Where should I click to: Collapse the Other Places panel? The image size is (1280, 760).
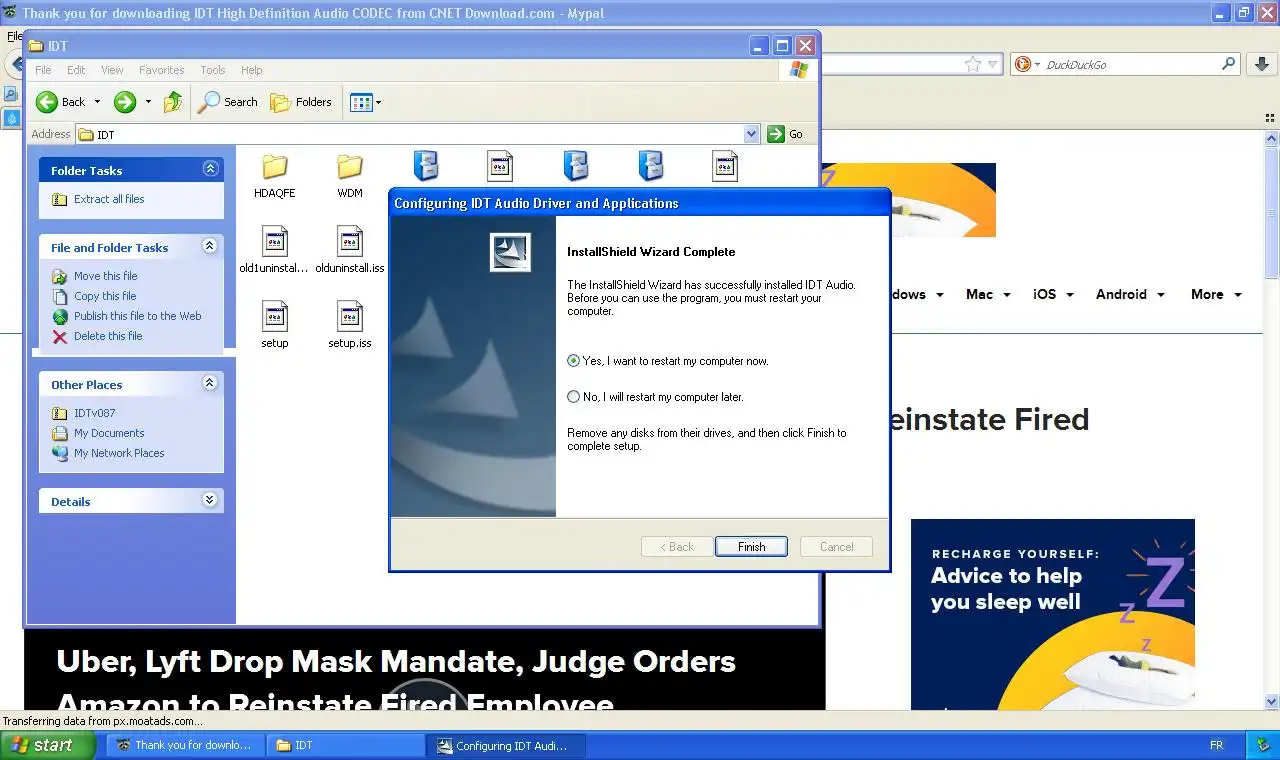pos(210,383)
